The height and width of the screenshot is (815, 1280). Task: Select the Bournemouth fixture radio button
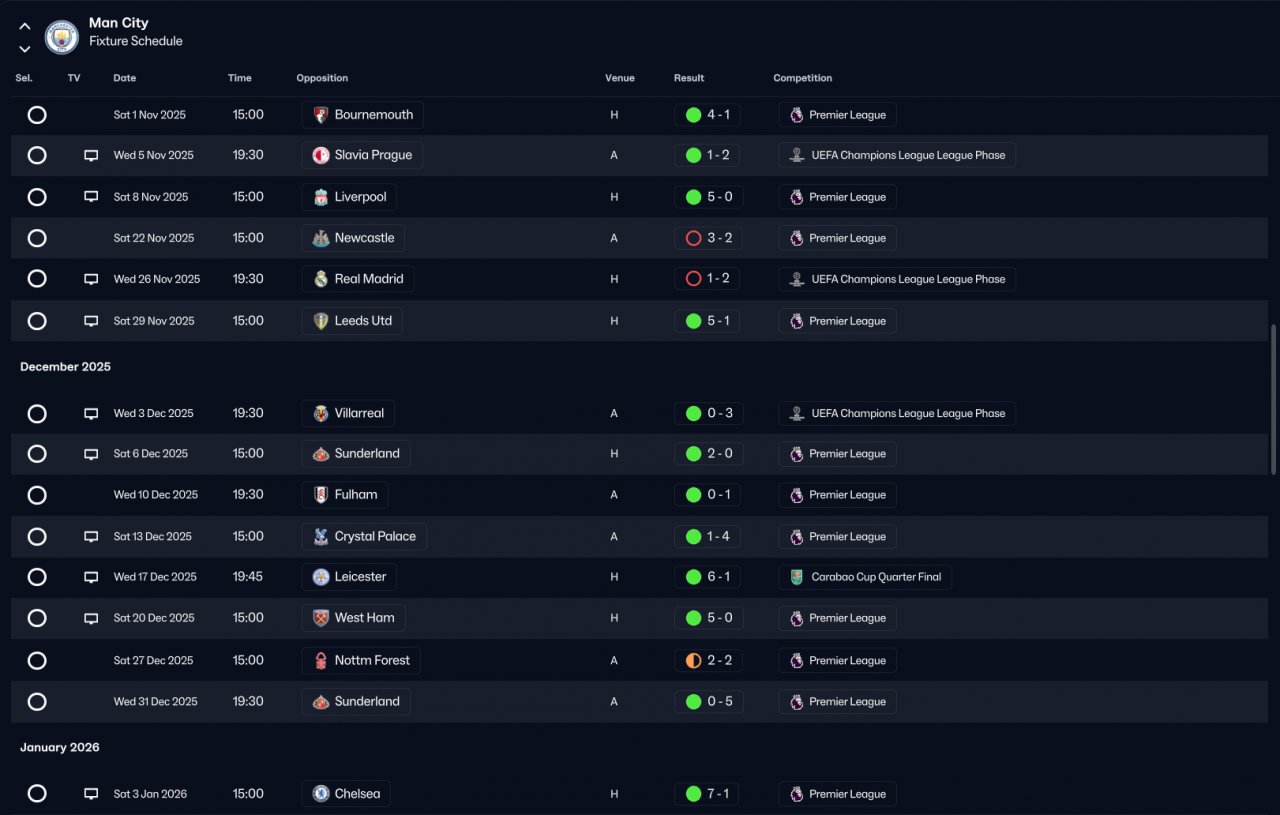tap(37, 115)
